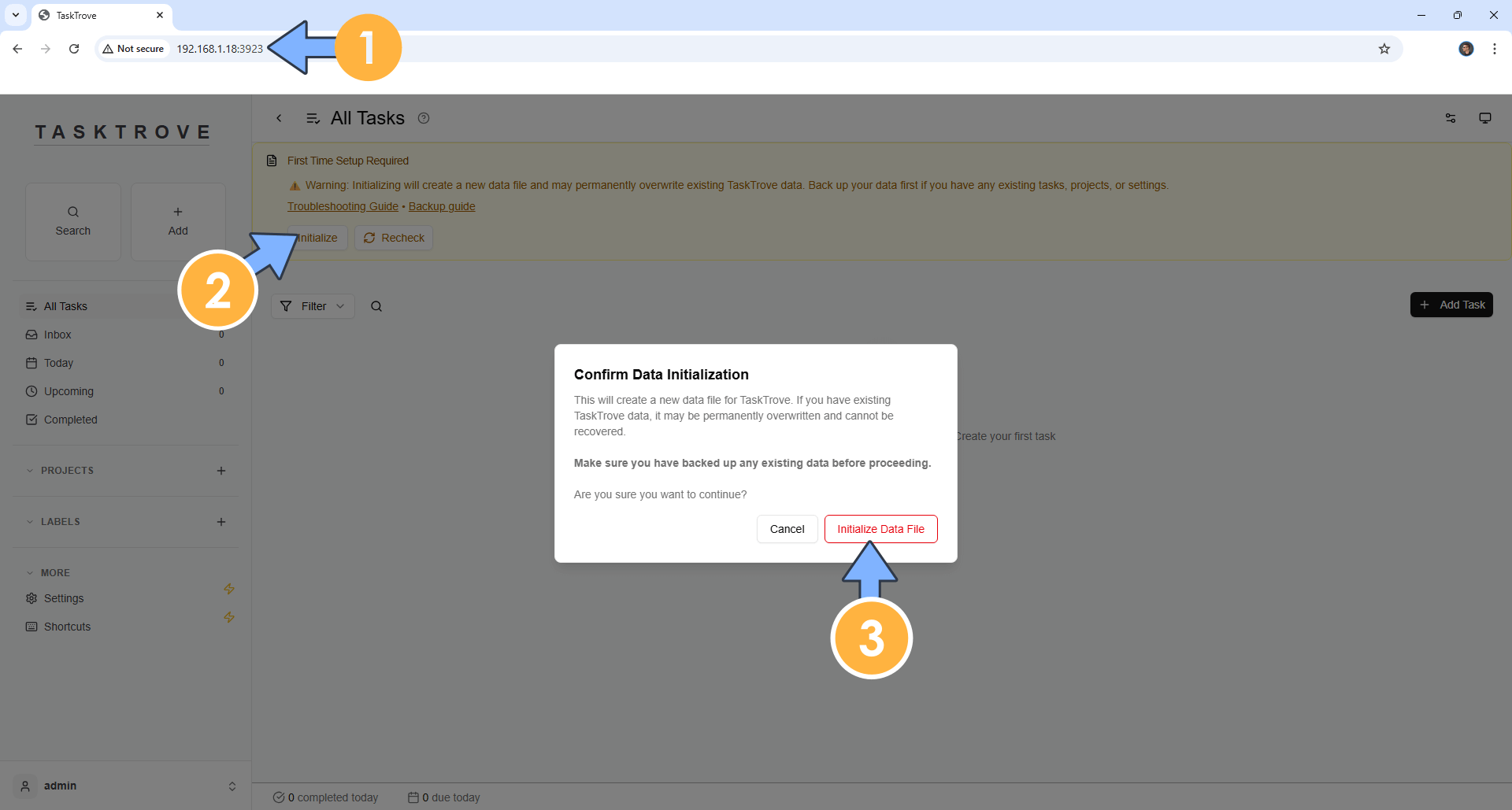This screenshot has height=810, width=1512.
Task: Click the 0 due today status
Action: [444, 797]
